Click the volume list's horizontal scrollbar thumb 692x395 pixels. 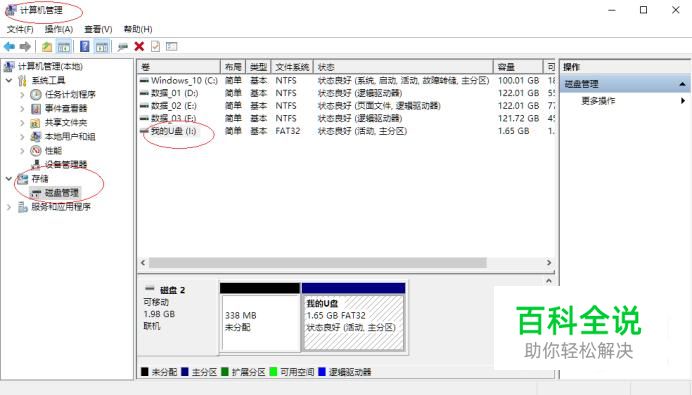click(x=317, y=263)
